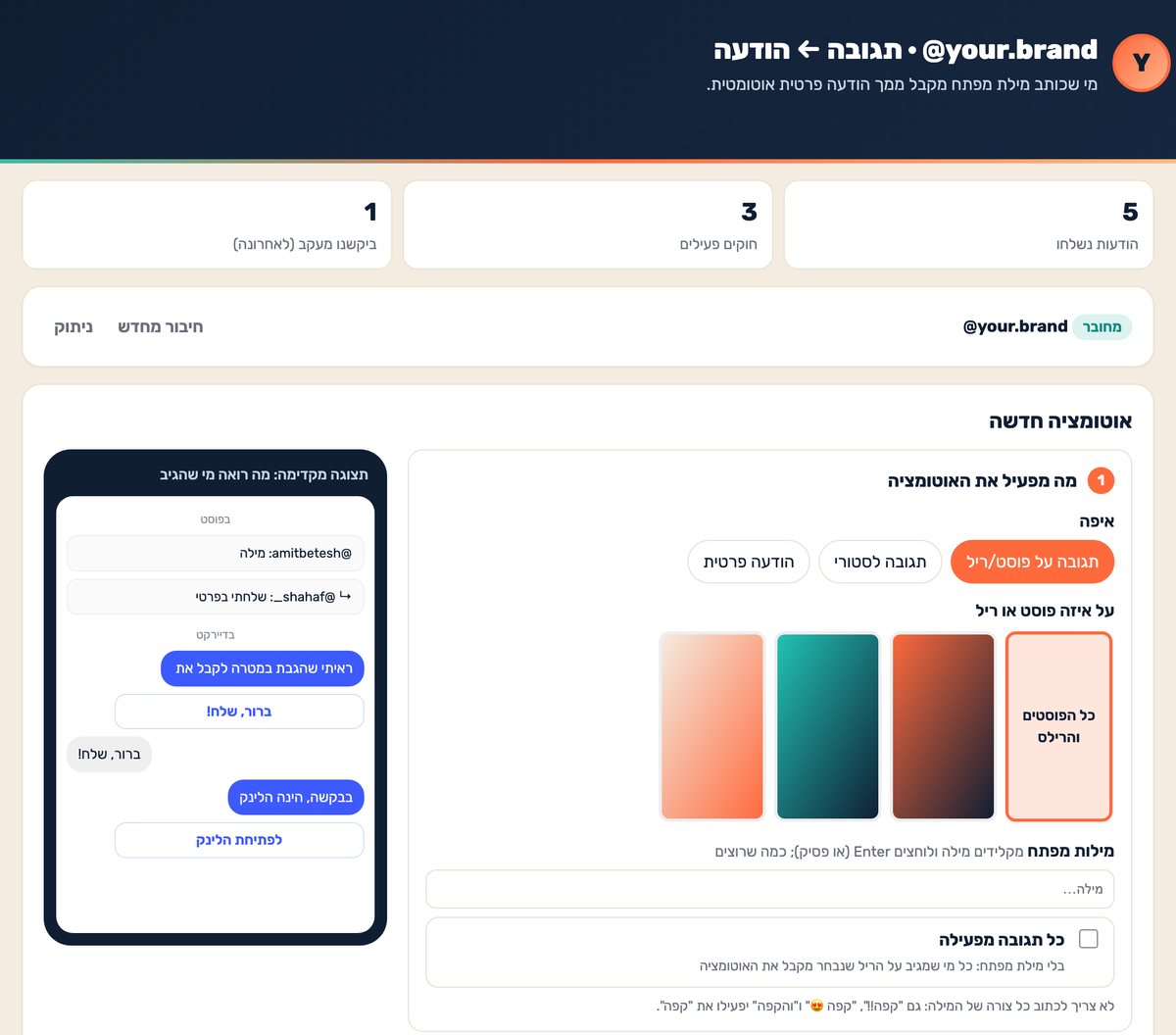Image resolution: width=1176 pixels, height=1035 pixels.
Task: Pick the dark orange-to-navy post thumbnail
Action: (943, 726)
